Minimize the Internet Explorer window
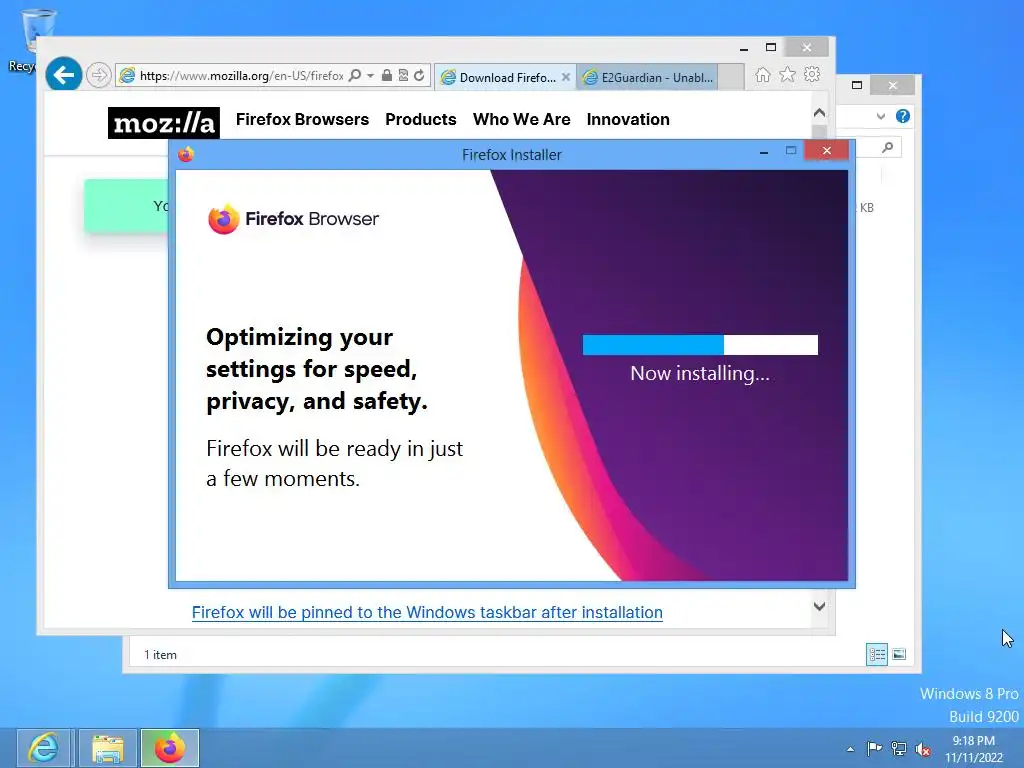1024x768 pixels. pyautogui.click(x=744, y=48)
